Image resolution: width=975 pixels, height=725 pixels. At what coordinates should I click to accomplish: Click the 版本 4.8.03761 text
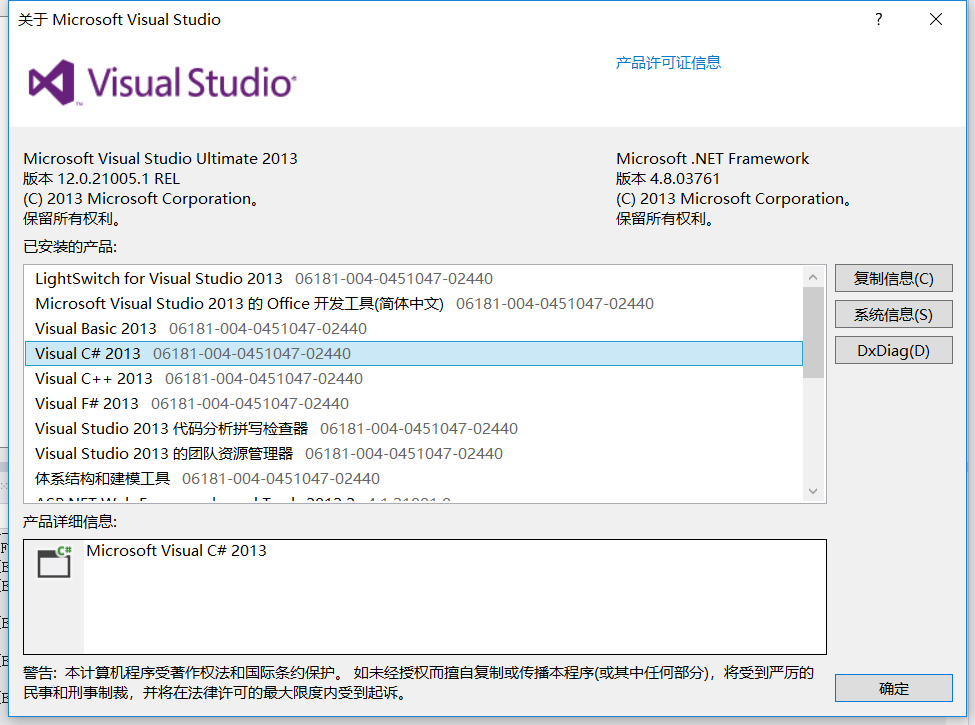point(667,179)
